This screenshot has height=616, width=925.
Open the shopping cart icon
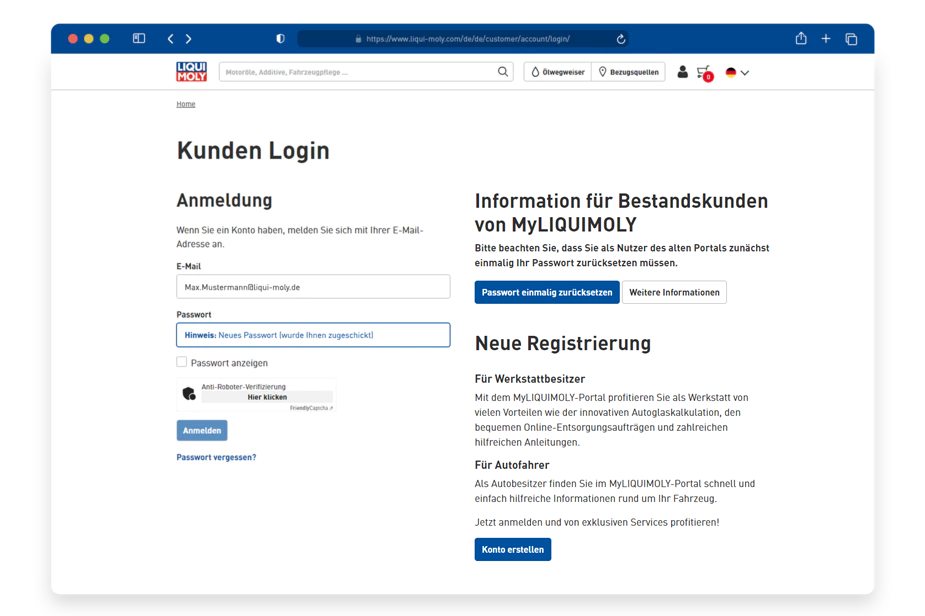[704, 72]
